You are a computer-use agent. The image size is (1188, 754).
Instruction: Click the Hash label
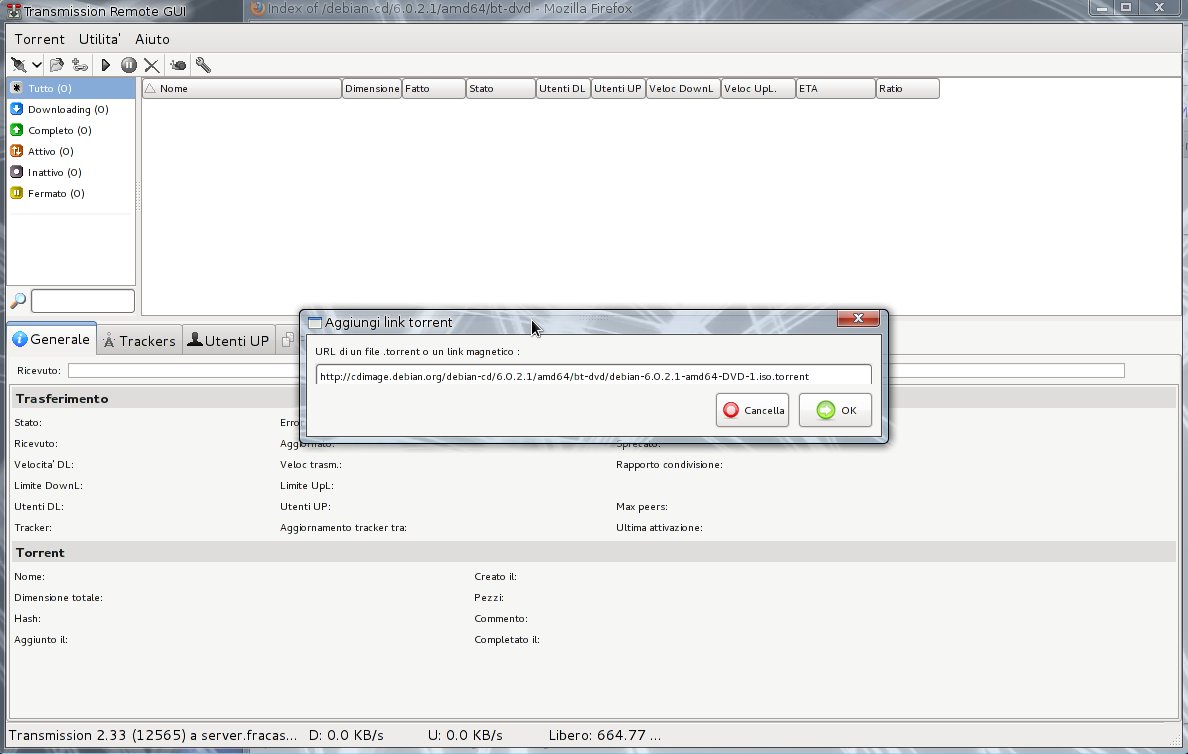coord(27,618)
